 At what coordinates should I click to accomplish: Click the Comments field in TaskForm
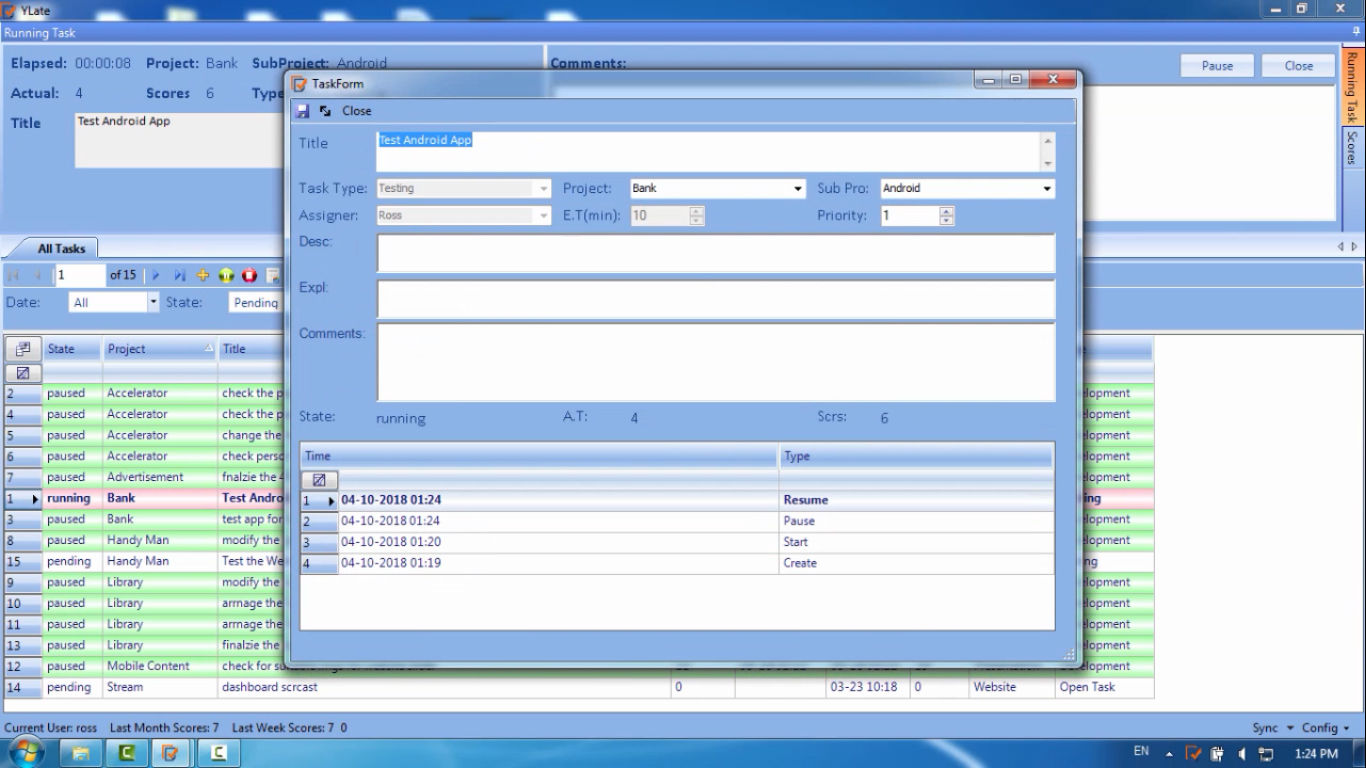pos(716,362)
